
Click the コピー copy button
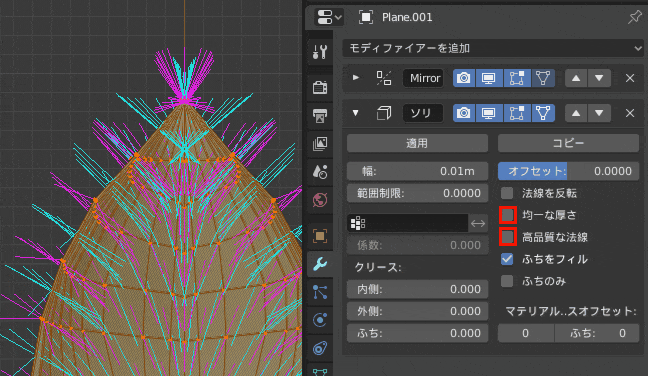pos(568,143)
